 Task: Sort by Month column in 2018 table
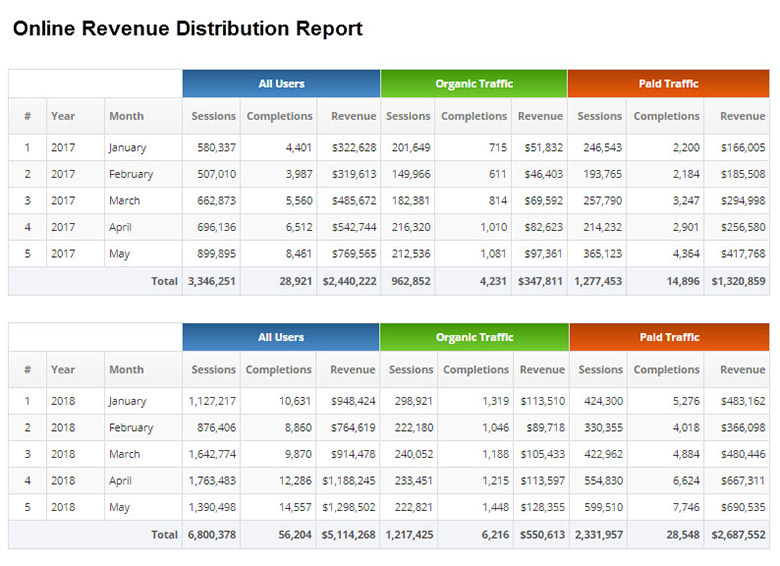coord(126,369)
